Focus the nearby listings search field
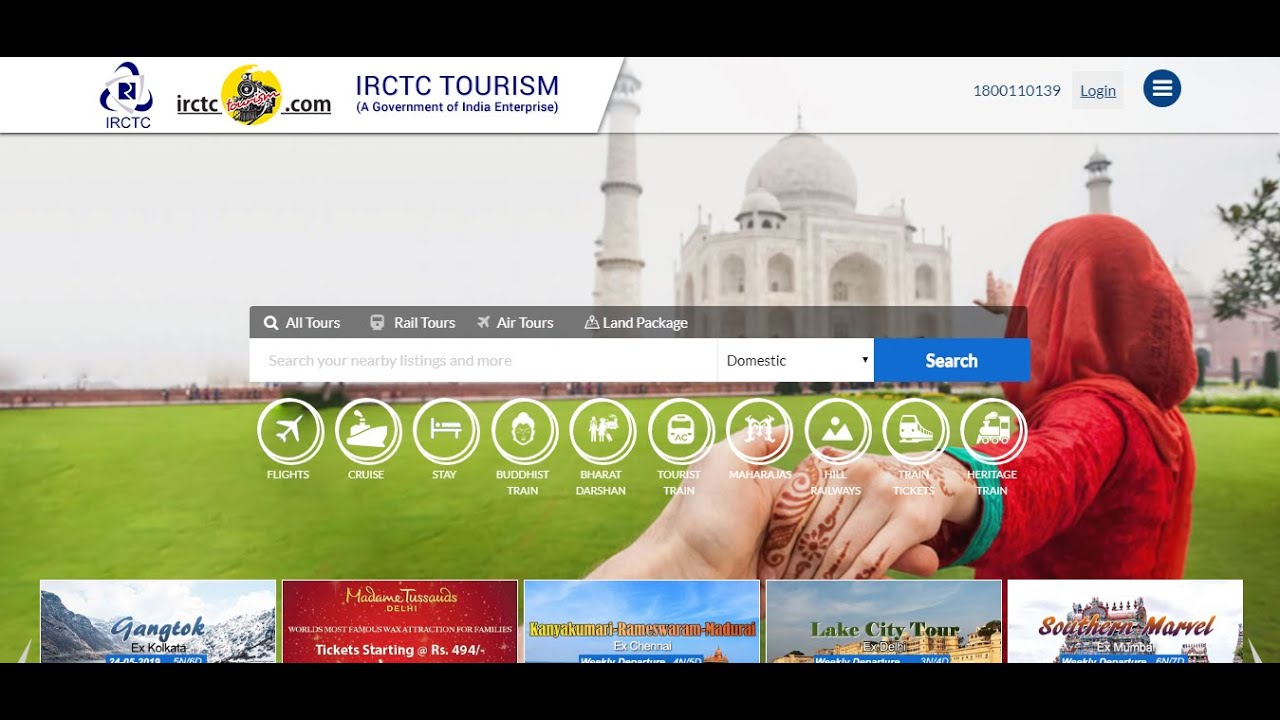 [483, 360]
